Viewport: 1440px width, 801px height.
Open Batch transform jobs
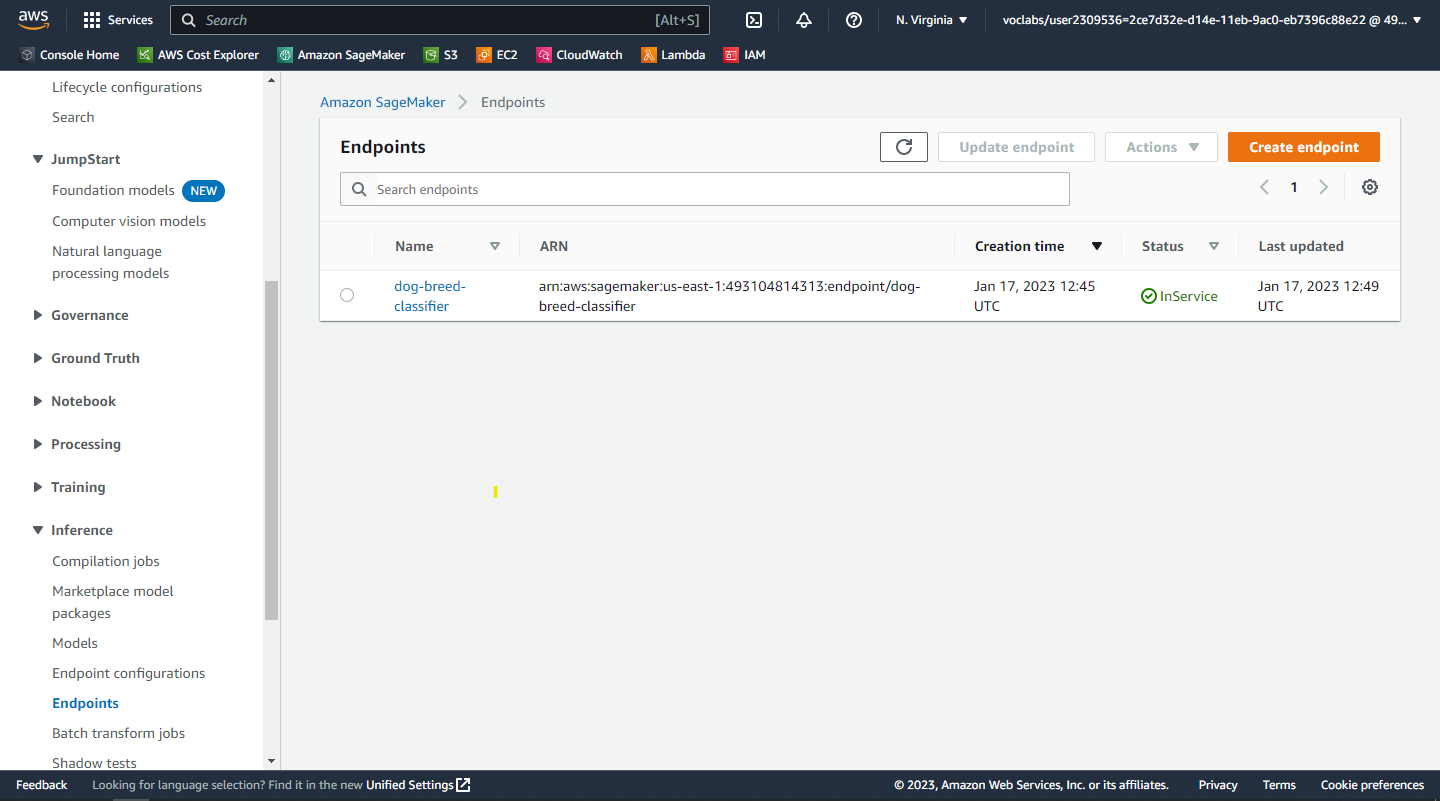118,733
